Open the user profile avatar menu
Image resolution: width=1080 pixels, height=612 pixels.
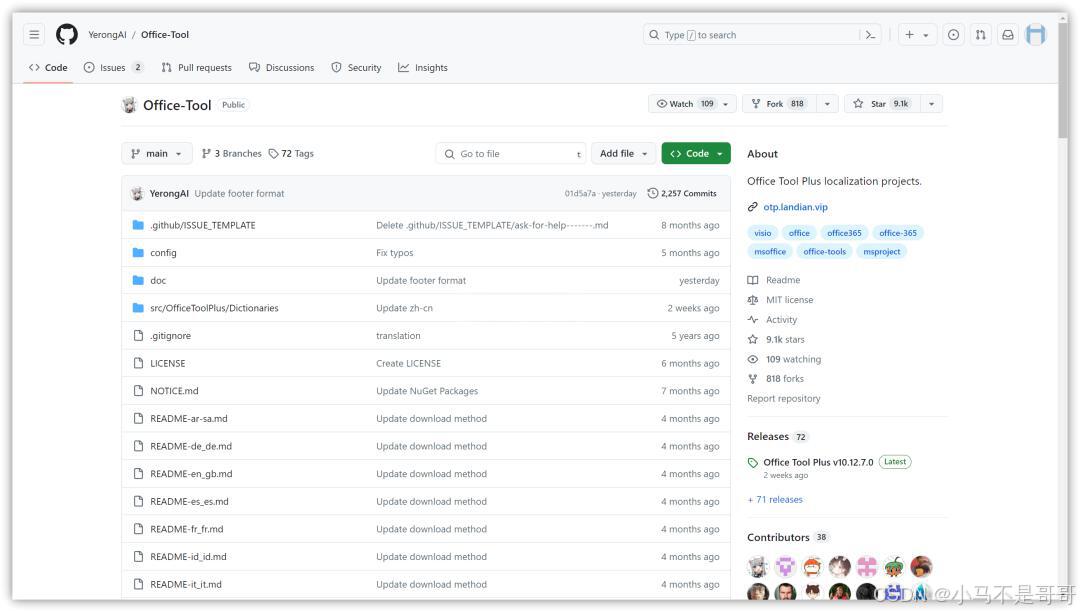(1036, 34)
